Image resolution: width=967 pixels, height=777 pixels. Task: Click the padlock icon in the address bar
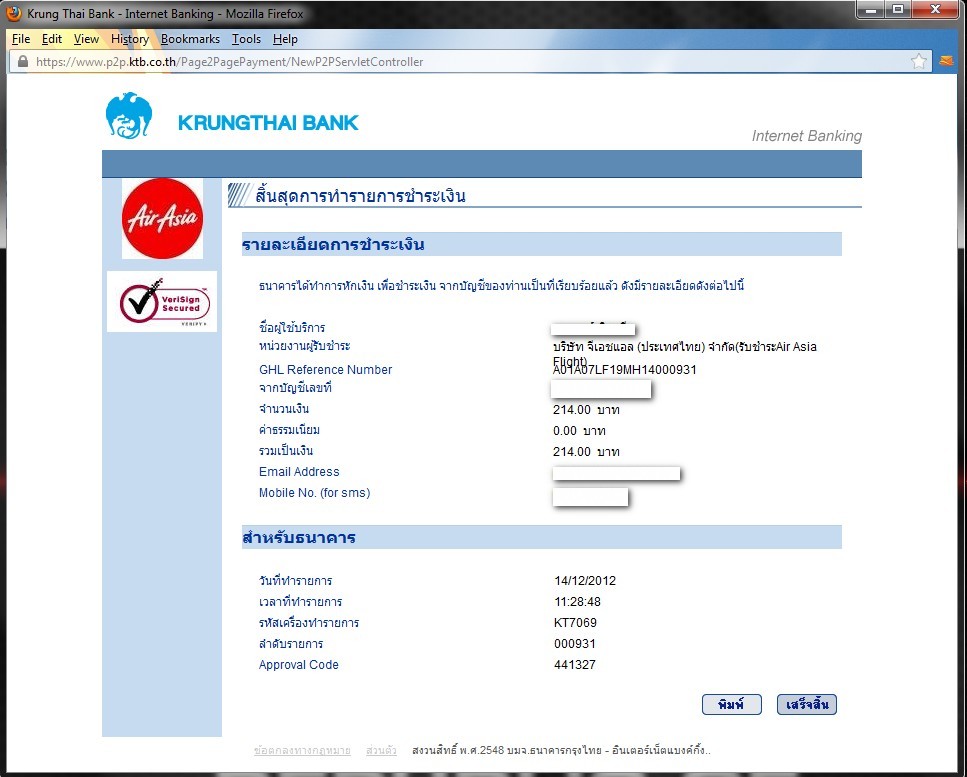[x=23, y=62]
